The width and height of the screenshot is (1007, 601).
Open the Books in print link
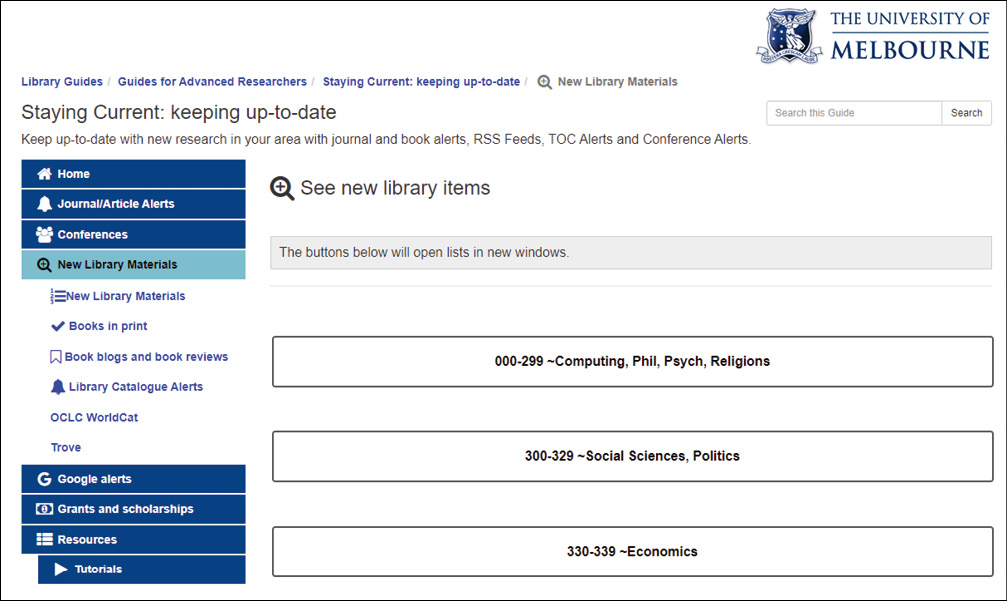[x=108, y=326]
